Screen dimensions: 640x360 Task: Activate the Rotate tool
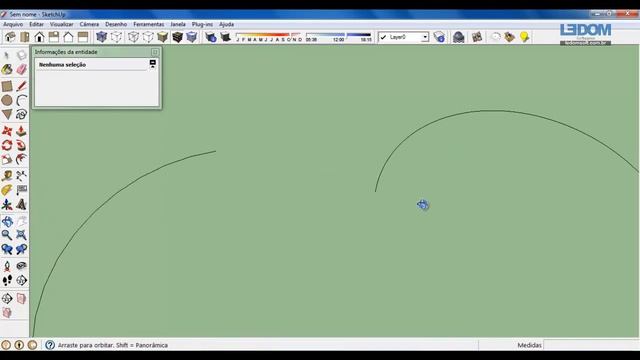(x=7, y=145)
